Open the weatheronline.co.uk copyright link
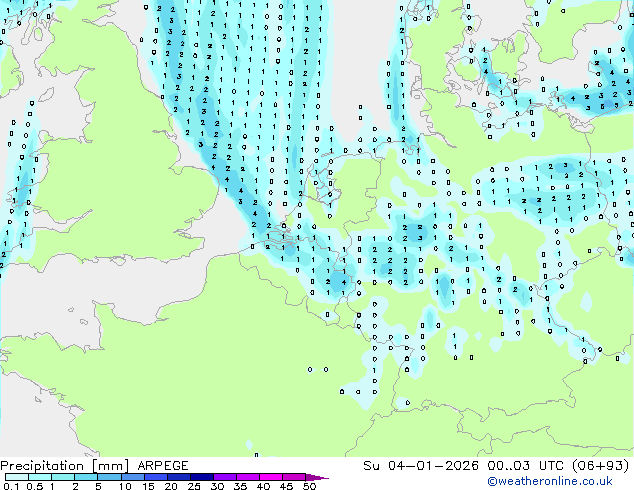 (x=550, y=481)
